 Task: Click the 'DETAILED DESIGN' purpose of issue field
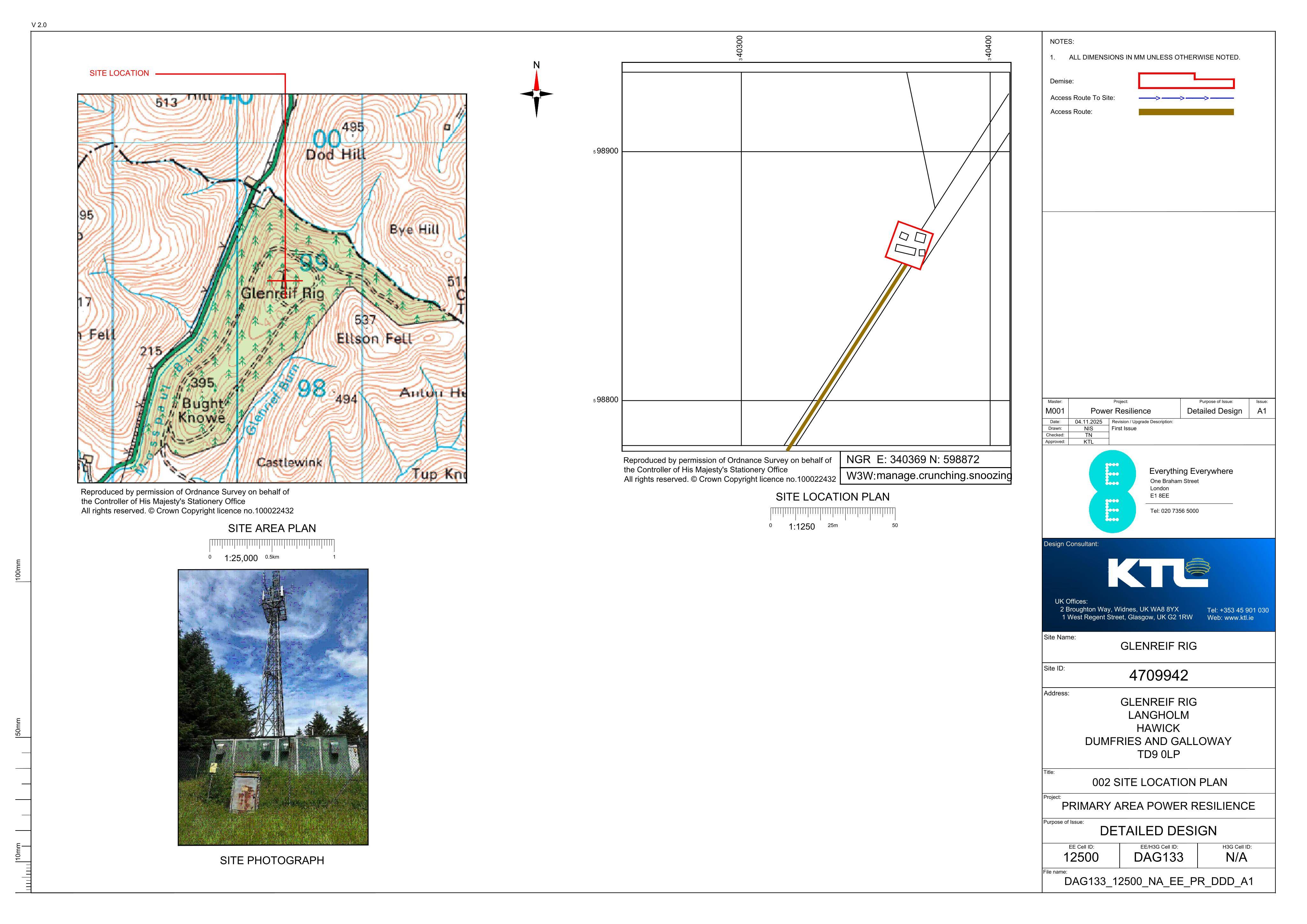pyautogui.click(x=1158, y=831)
